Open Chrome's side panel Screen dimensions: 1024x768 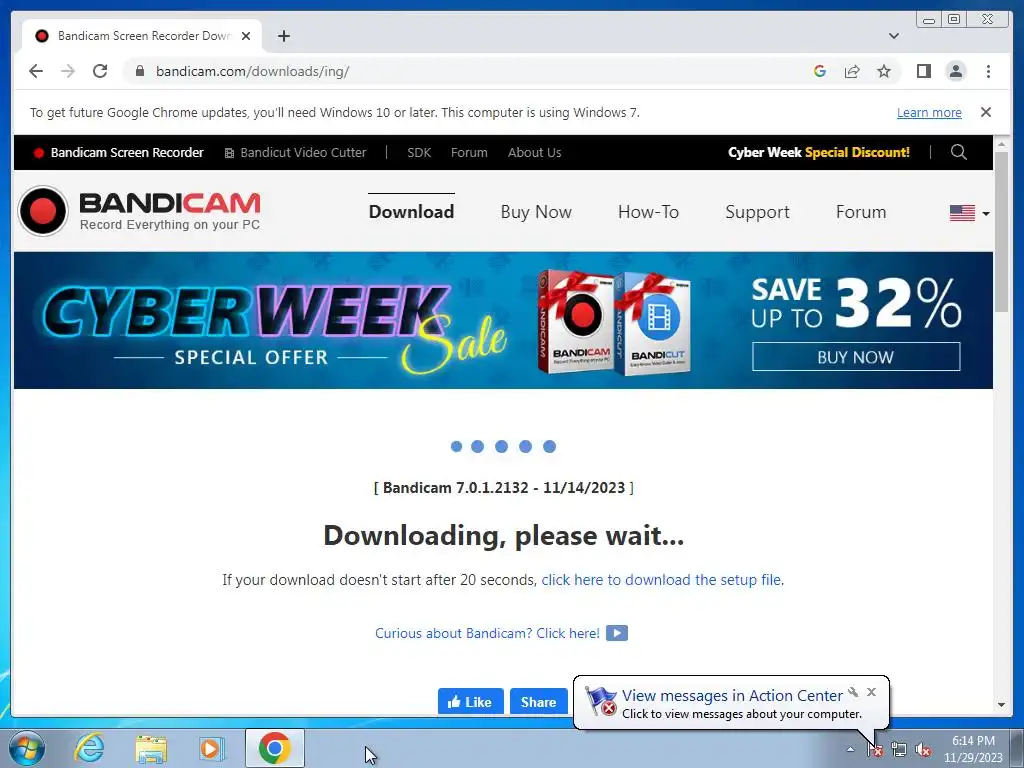click(x=923, y=71)
